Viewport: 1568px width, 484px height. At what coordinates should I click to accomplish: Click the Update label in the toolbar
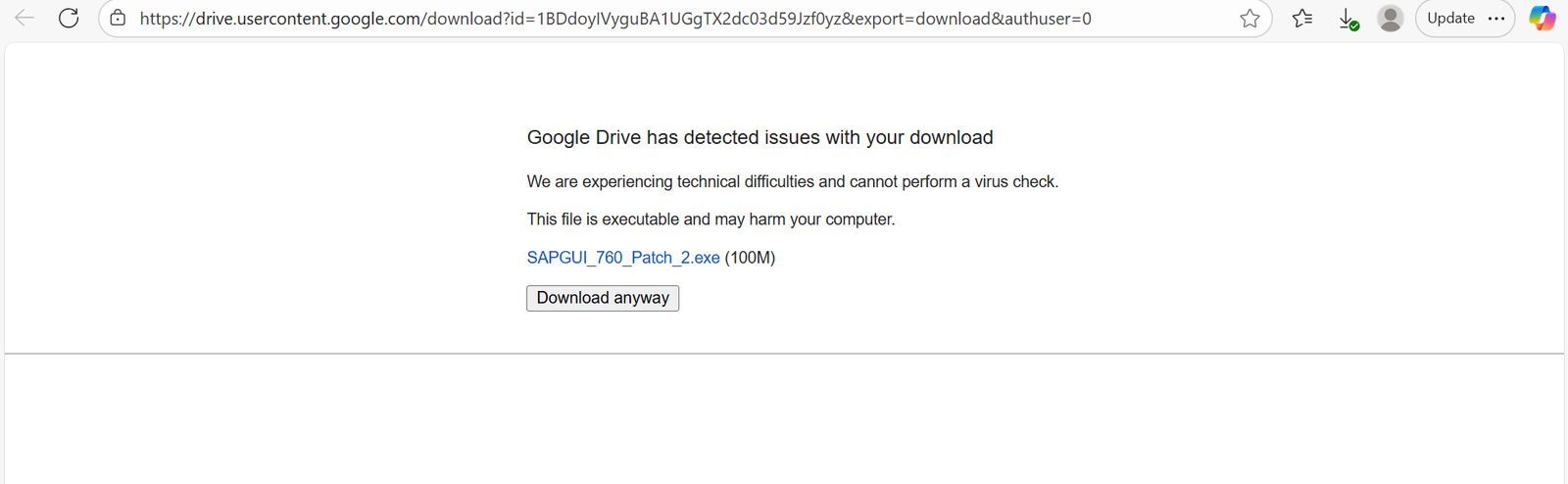pyautogui.click(x=1450, y=18)
